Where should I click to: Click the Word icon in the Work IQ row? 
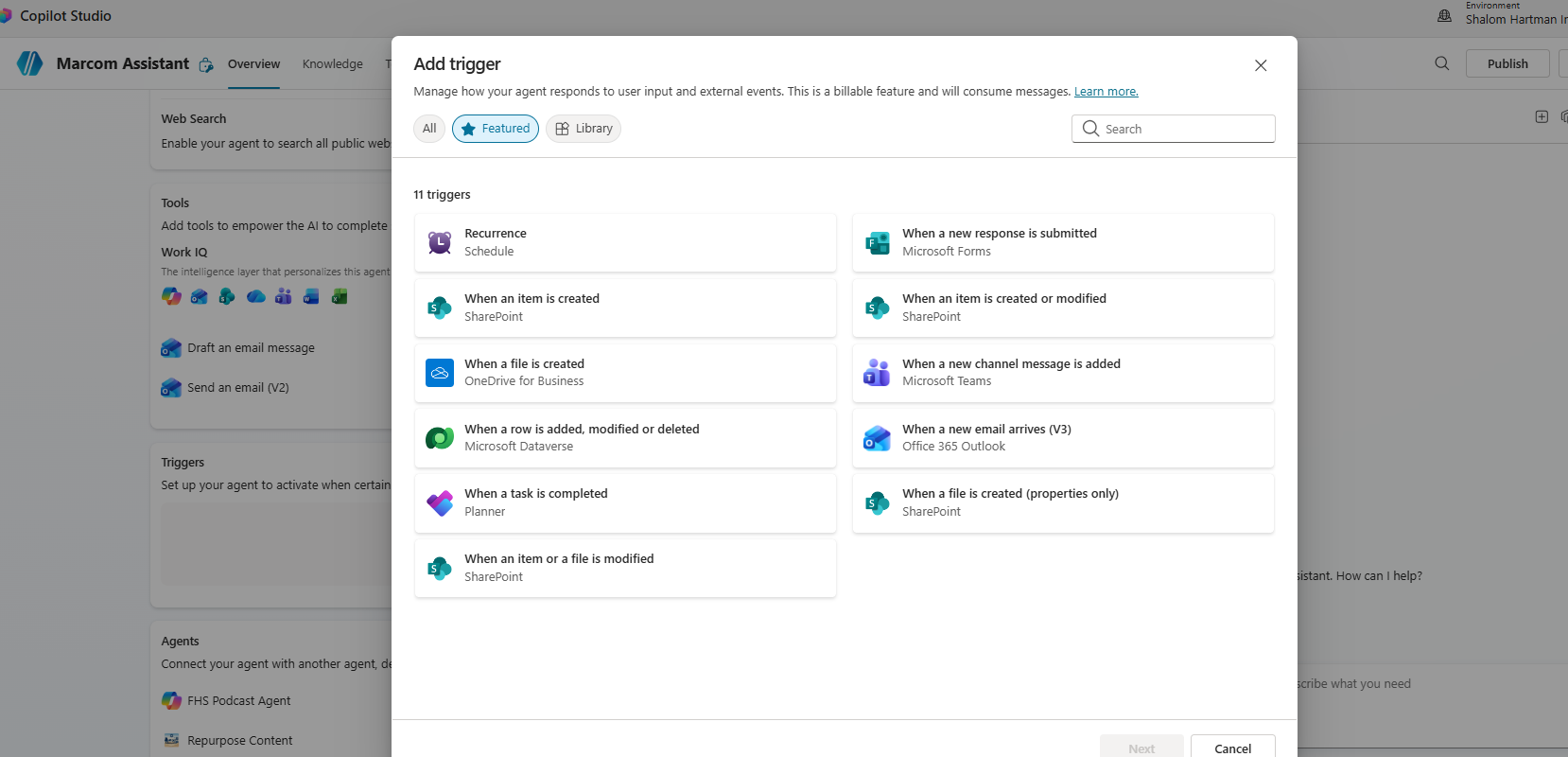click(x=311, y=296)
